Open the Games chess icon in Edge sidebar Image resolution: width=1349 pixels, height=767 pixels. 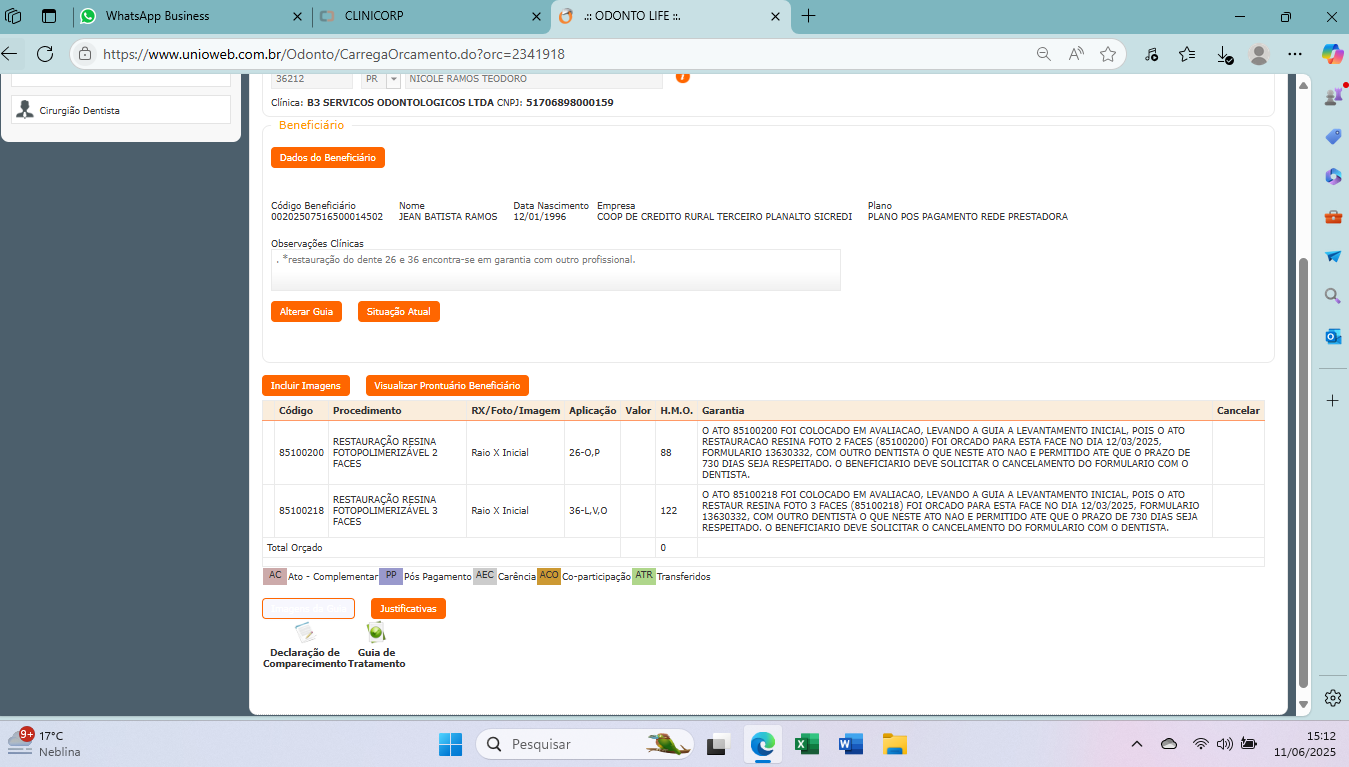point(1332,97)
